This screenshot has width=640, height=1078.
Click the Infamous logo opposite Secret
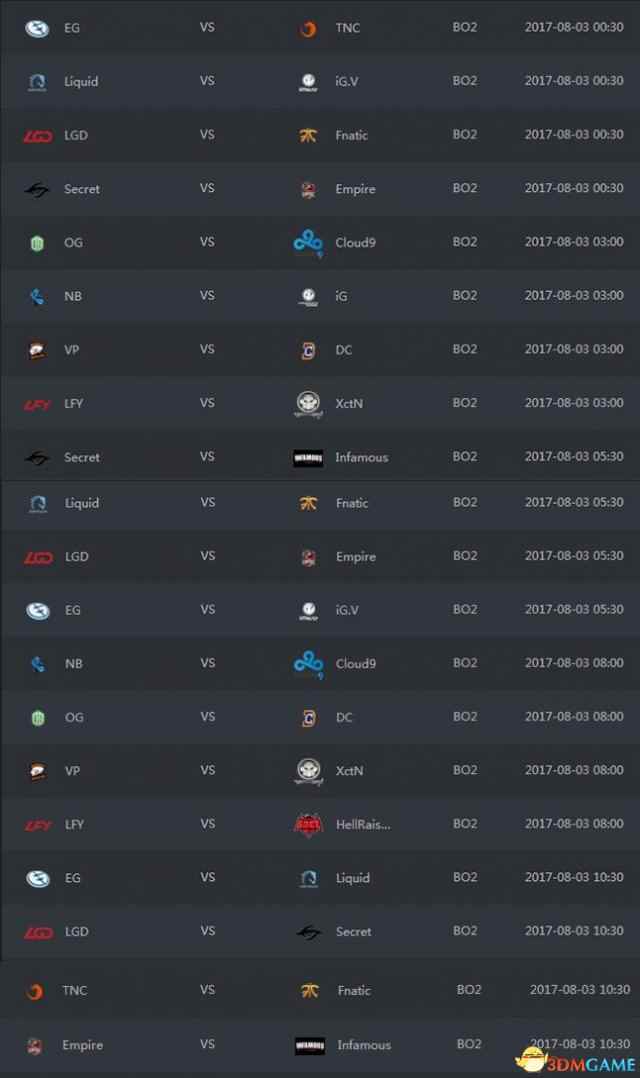(308, 458)
